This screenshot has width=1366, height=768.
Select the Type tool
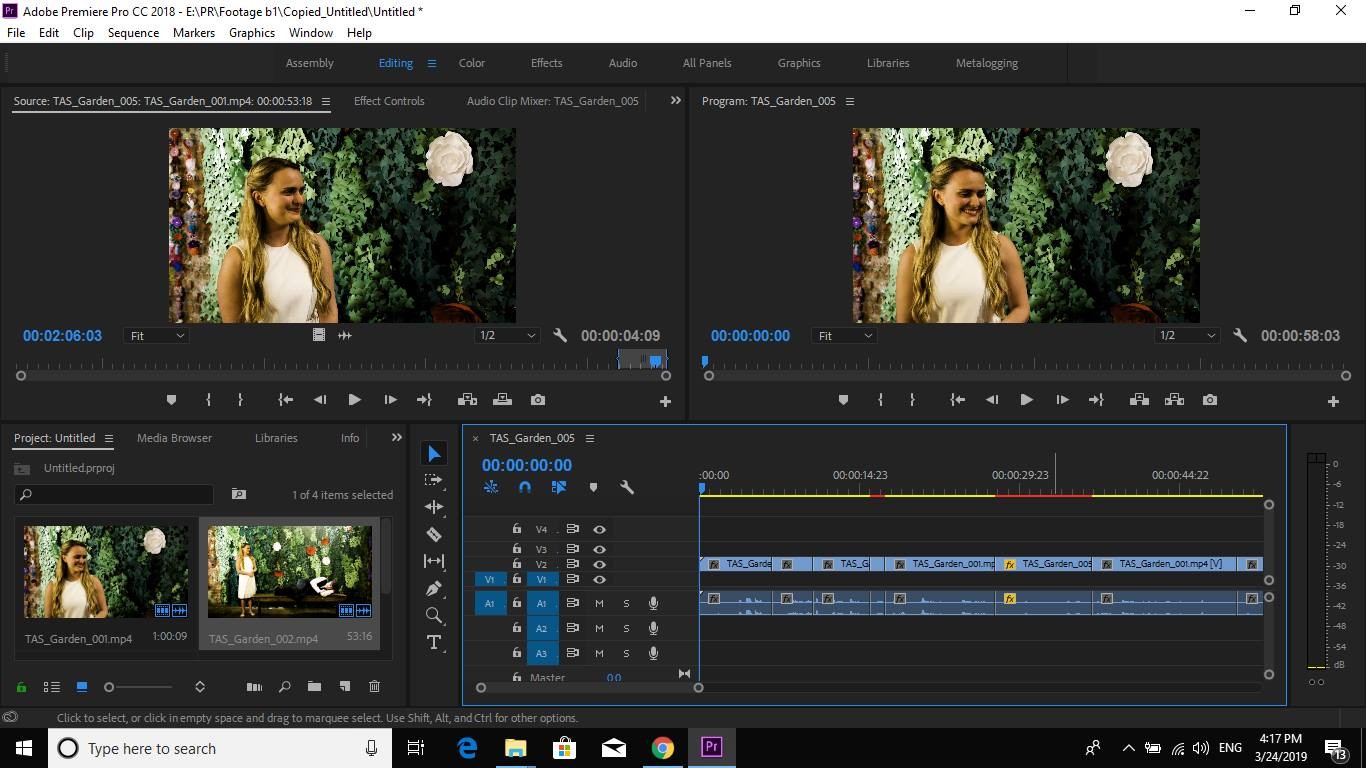pyautogui.click(x=434, y=642)
